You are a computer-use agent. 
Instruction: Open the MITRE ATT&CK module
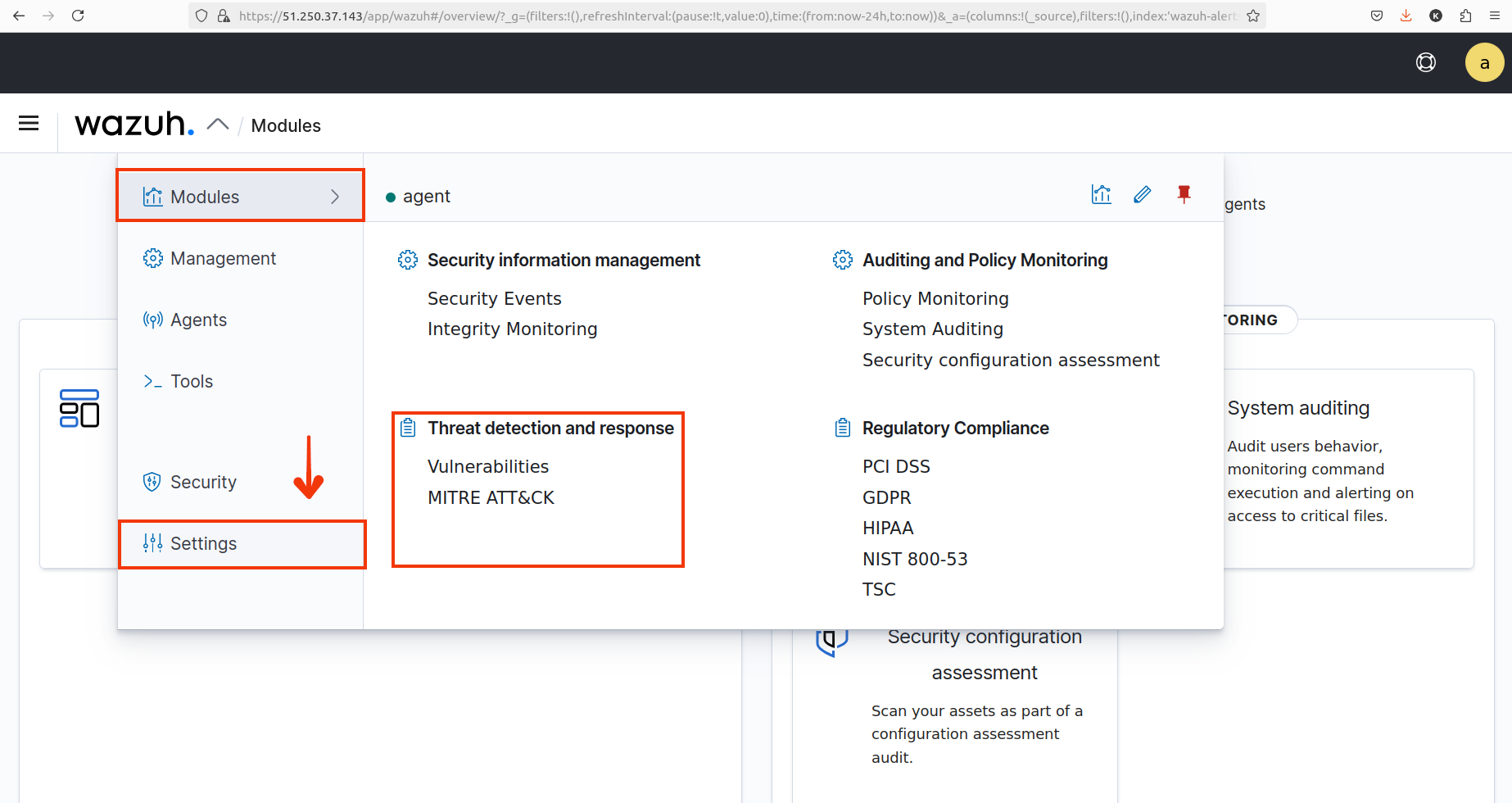491,498
